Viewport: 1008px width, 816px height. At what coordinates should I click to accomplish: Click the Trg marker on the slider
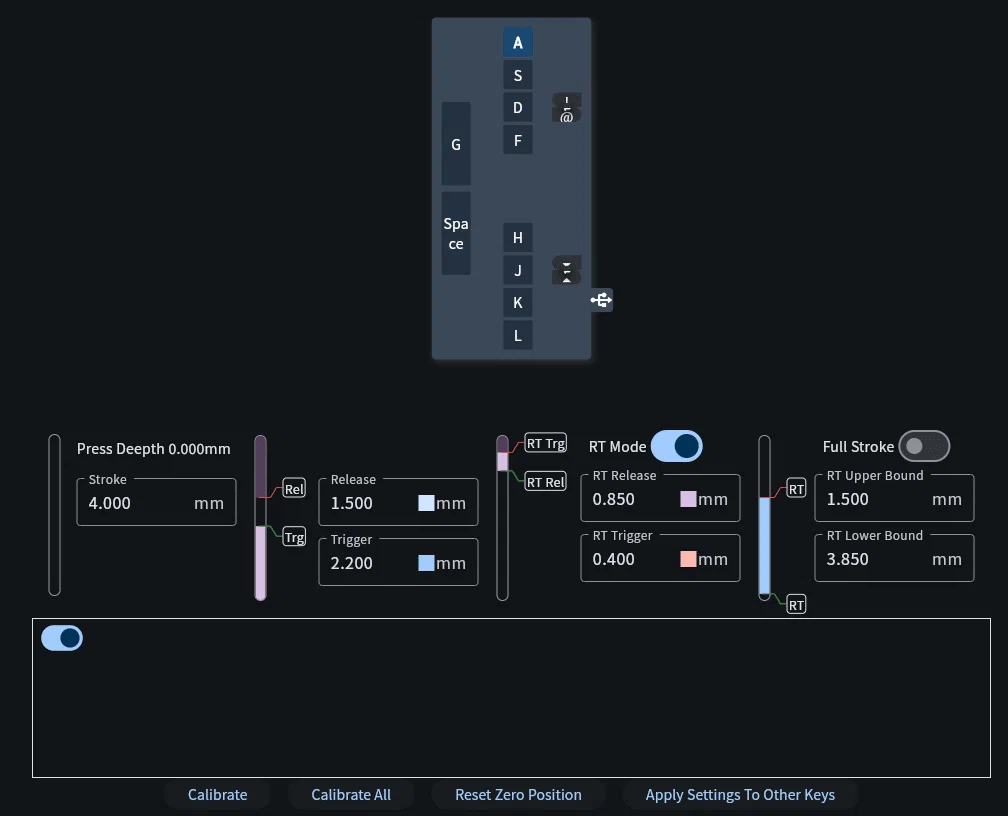(x=294, y=537)
